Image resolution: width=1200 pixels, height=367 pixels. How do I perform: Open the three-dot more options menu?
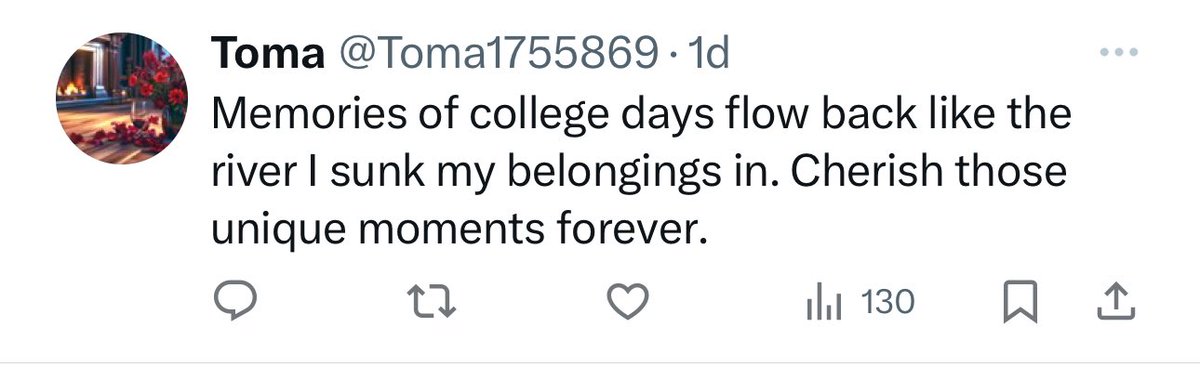(x=1118, y=53)
